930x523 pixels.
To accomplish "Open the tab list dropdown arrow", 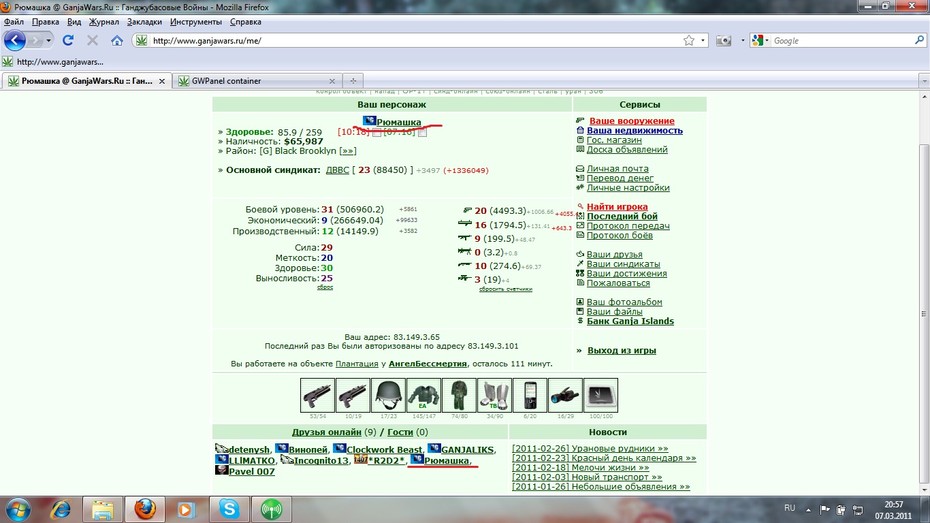I will pyautogui.click(x=924, y=81).
